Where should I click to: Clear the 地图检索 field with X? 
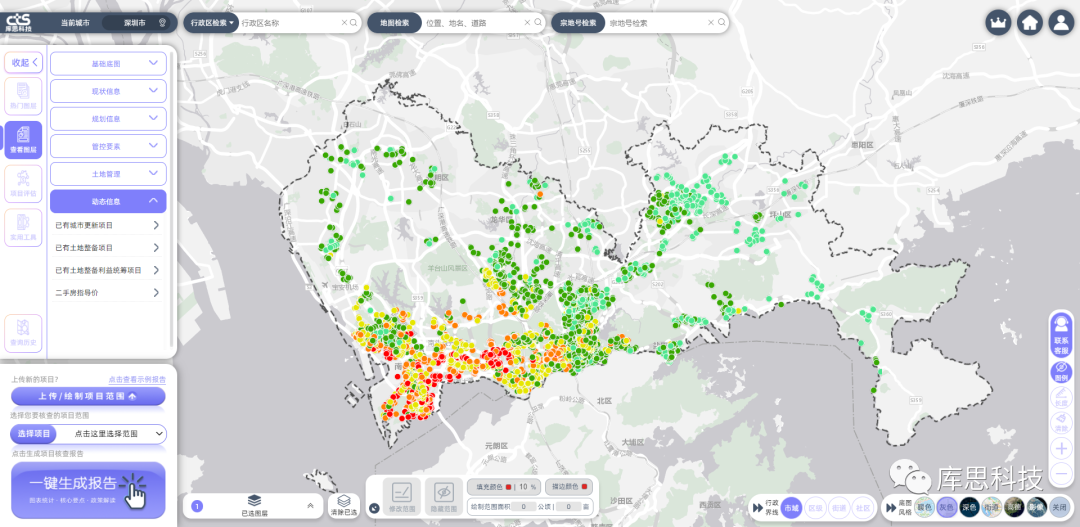click(x=528, y=23)
